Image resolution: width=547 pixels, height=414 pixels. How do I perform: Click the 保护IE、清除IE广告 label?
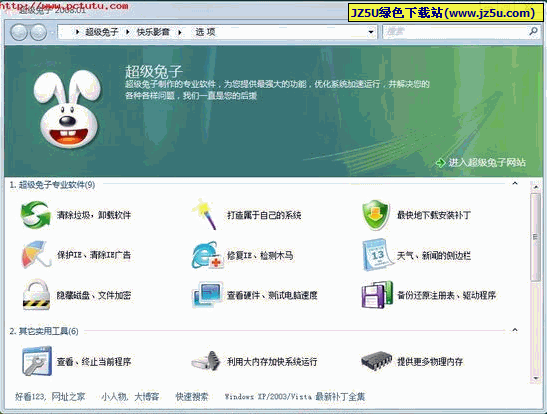pos(94,255)
